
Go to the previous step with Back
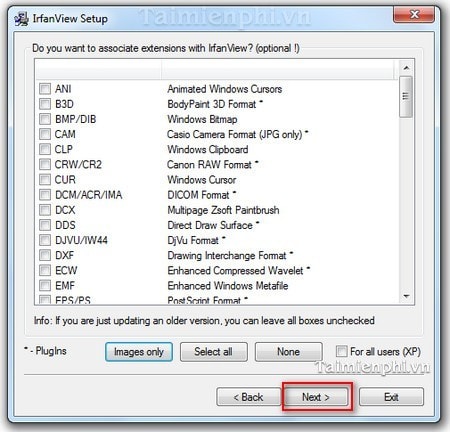(249, 397)
